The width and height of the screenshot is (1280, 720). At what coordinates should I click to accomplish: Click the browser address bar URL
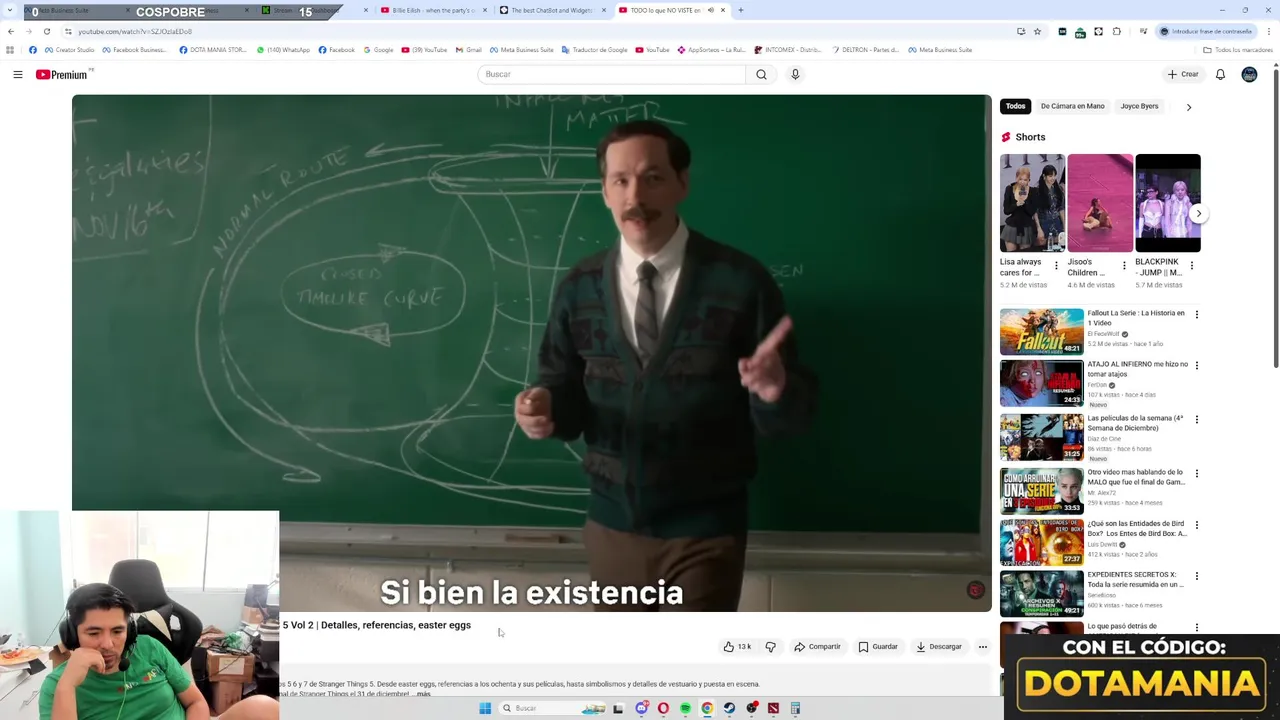(x=134, y=31)
